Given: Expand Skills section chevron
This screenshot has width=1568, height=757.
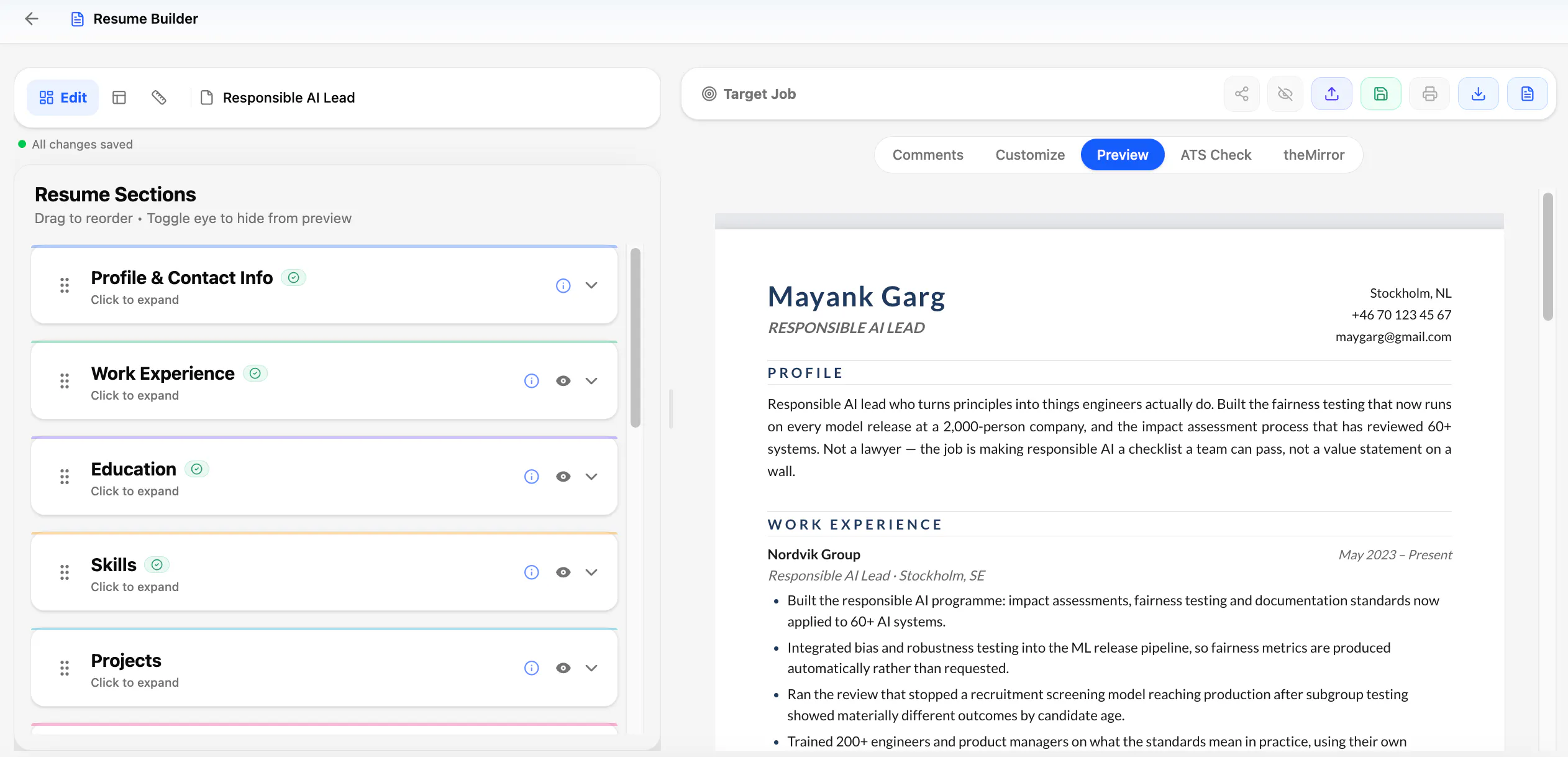Looking at the screenshot, I should 591,572.
